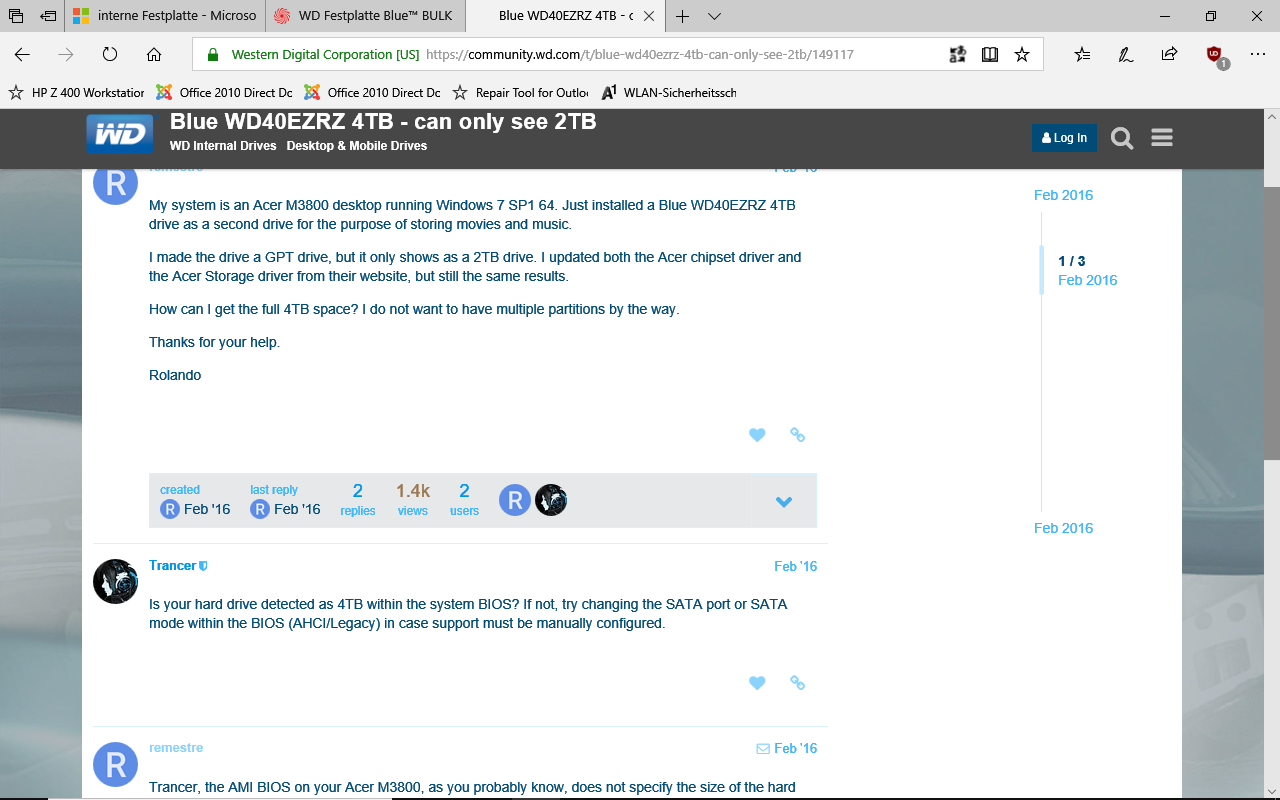Refresh the page with reload icon

coord(110,55)
